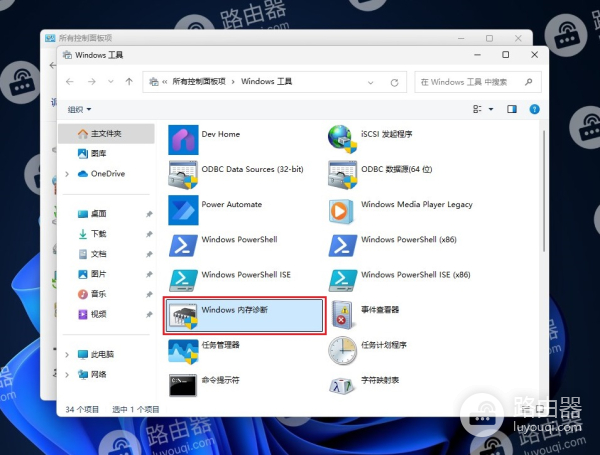
Task: Navigate forward with the forward arrow
Action: pos(91,82)
